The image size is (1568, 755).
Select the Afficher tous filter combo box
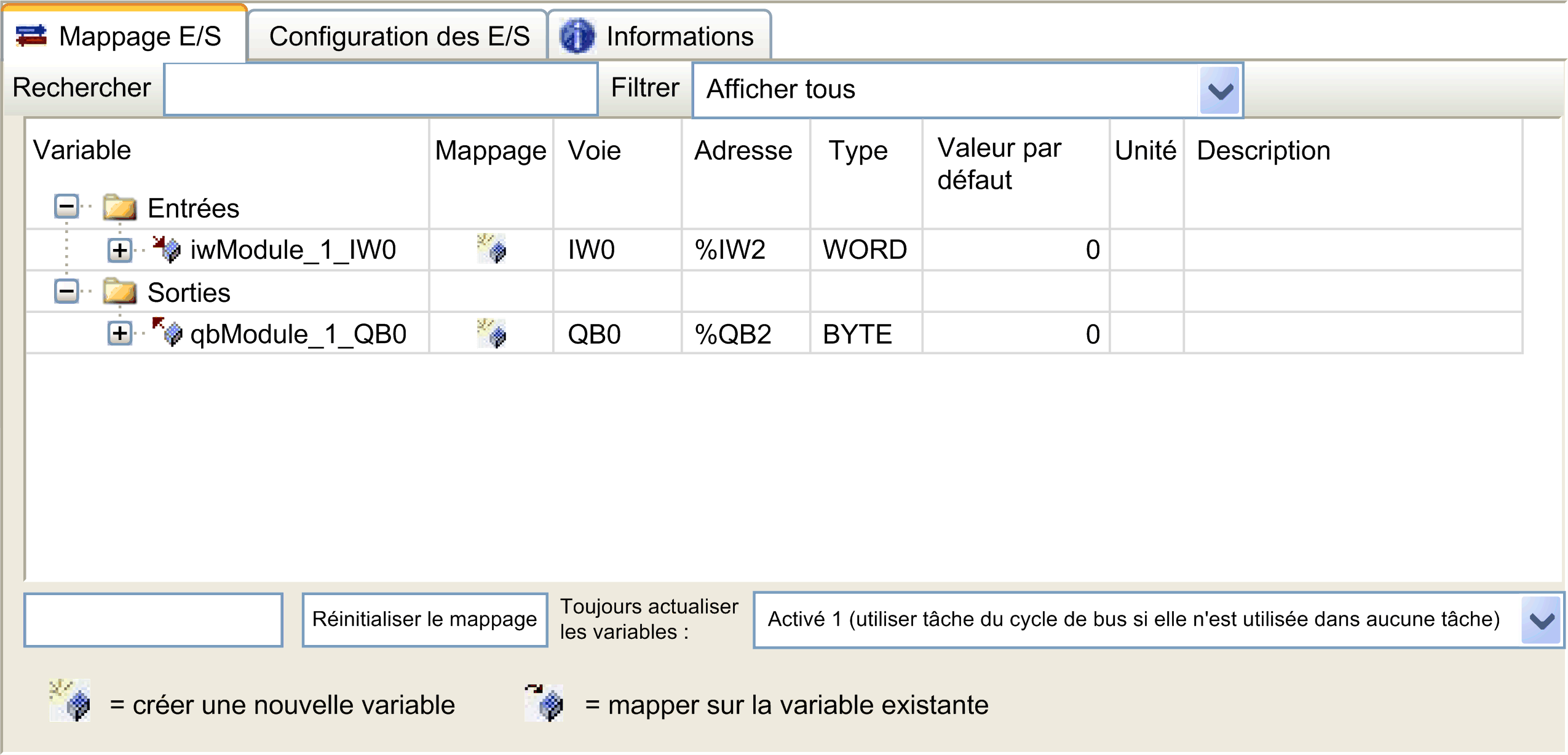967,90
